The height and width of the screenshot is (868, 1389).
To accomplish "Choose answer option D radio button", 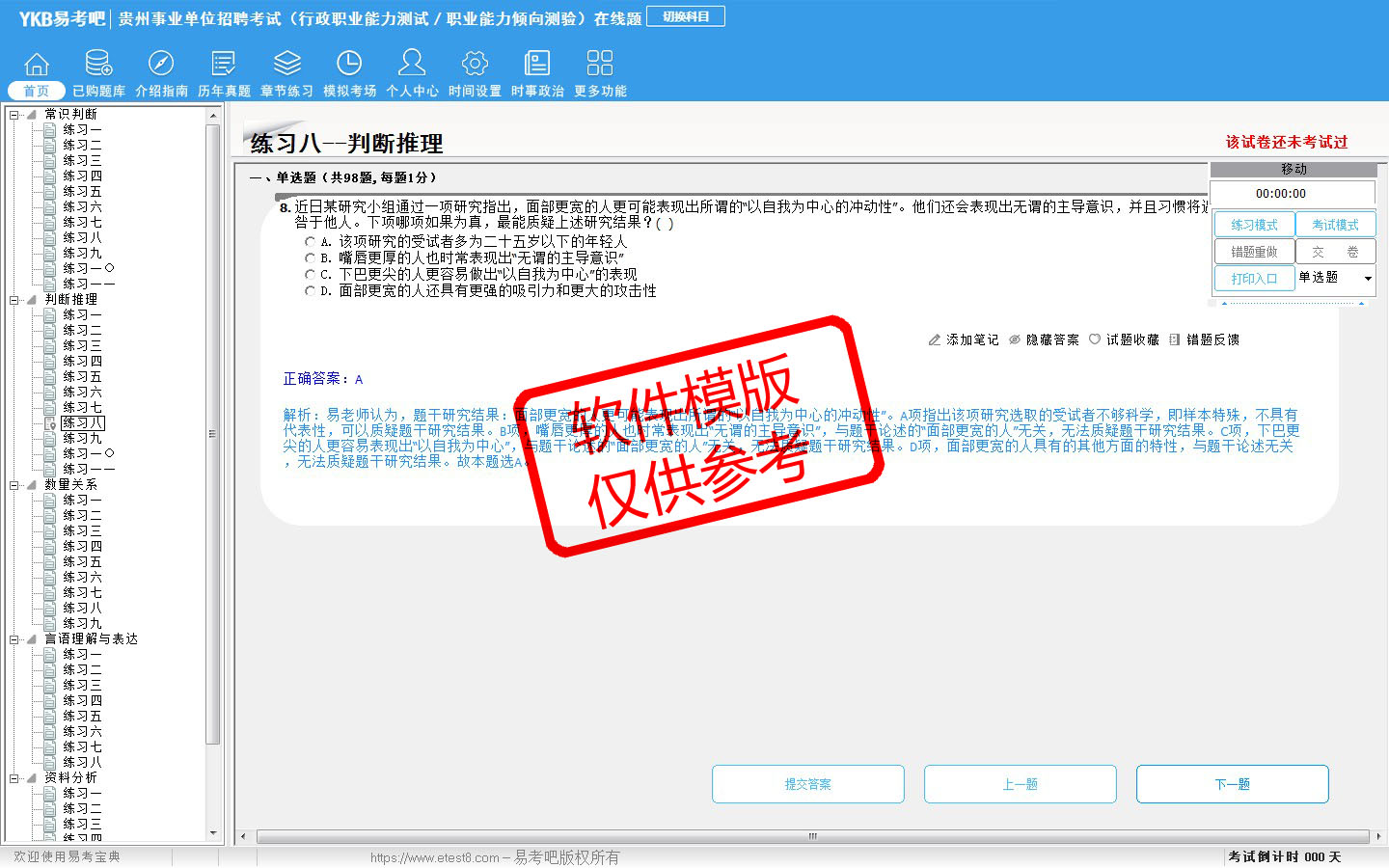I will tap(310, 291).
